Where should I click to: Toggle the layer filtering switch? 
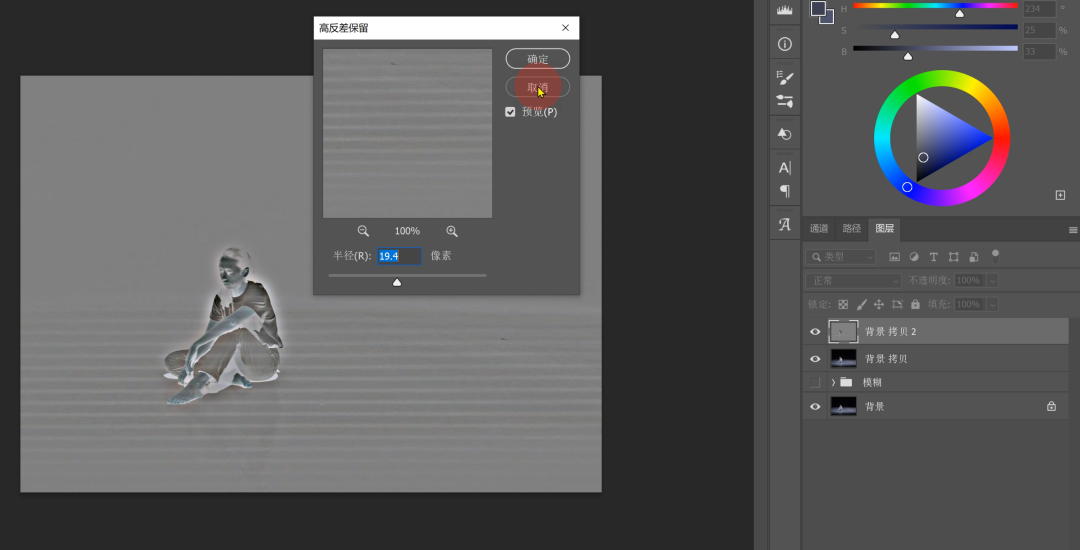pyautogui.click(x=995, y=255)
